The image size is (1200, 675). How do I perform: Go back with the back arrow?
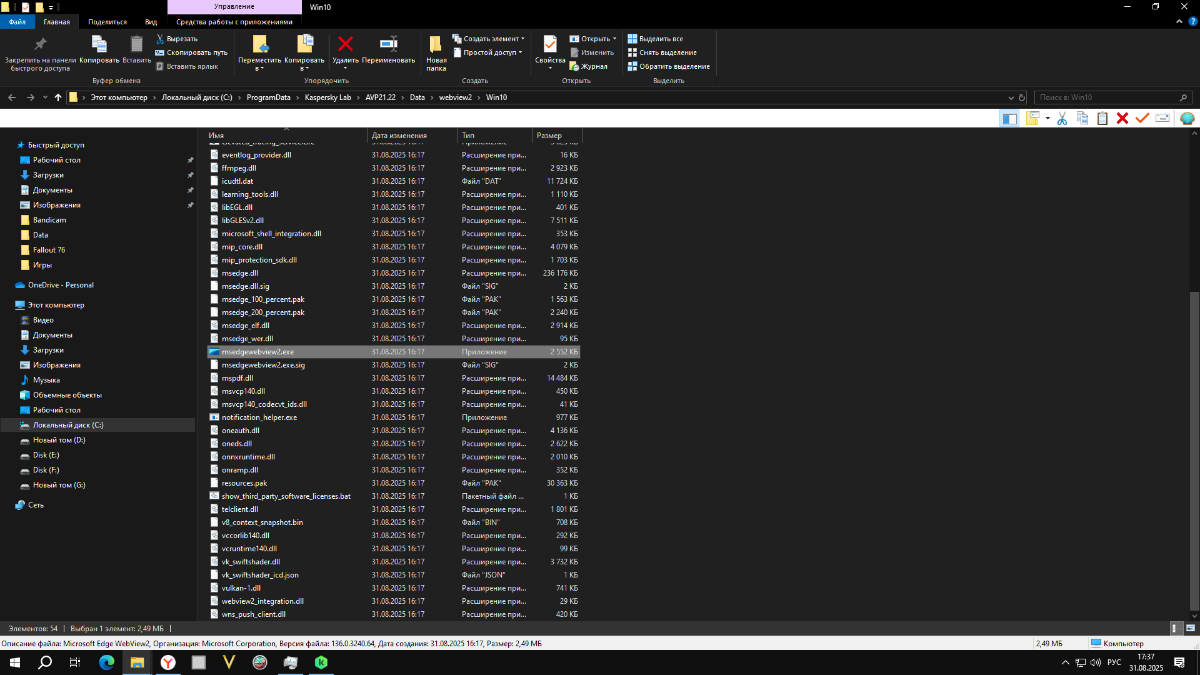click(12, 97)
